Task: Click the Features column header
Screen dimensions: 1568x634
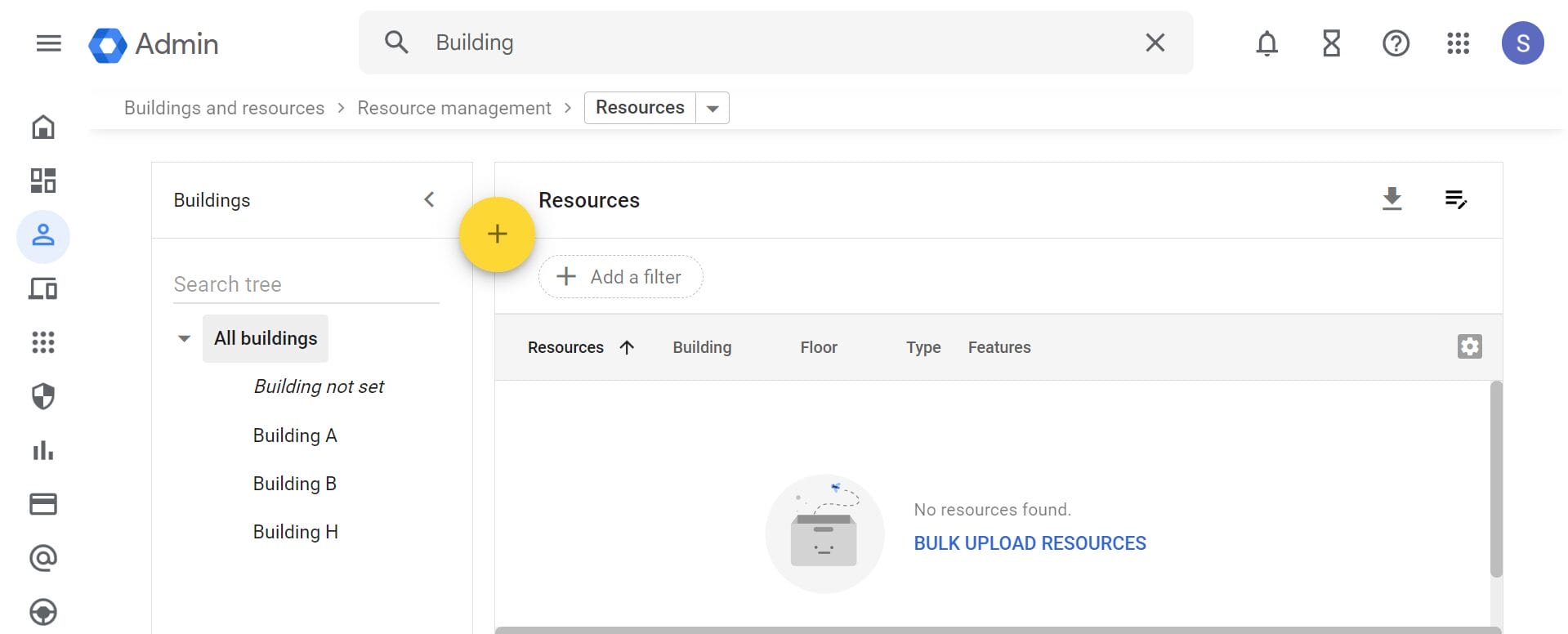Action: click(999, 347)
